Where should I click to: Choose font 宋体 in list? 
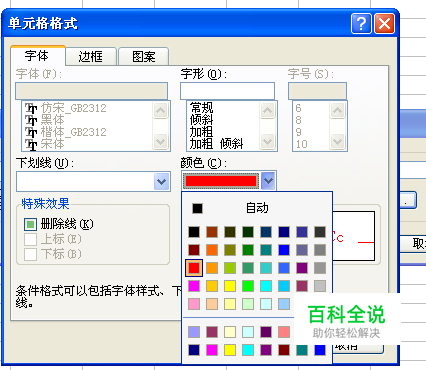click(53, 144)
